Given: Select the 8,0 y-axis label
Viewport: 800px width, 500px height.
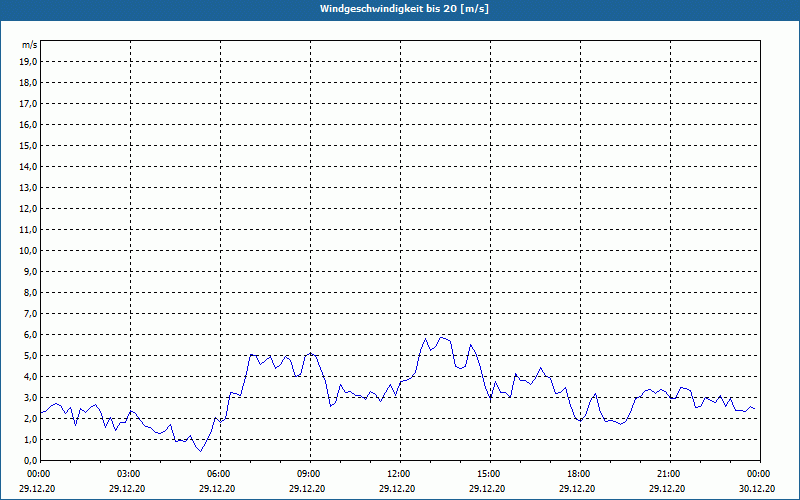Looking at the screenshot, I should (30, 293).
